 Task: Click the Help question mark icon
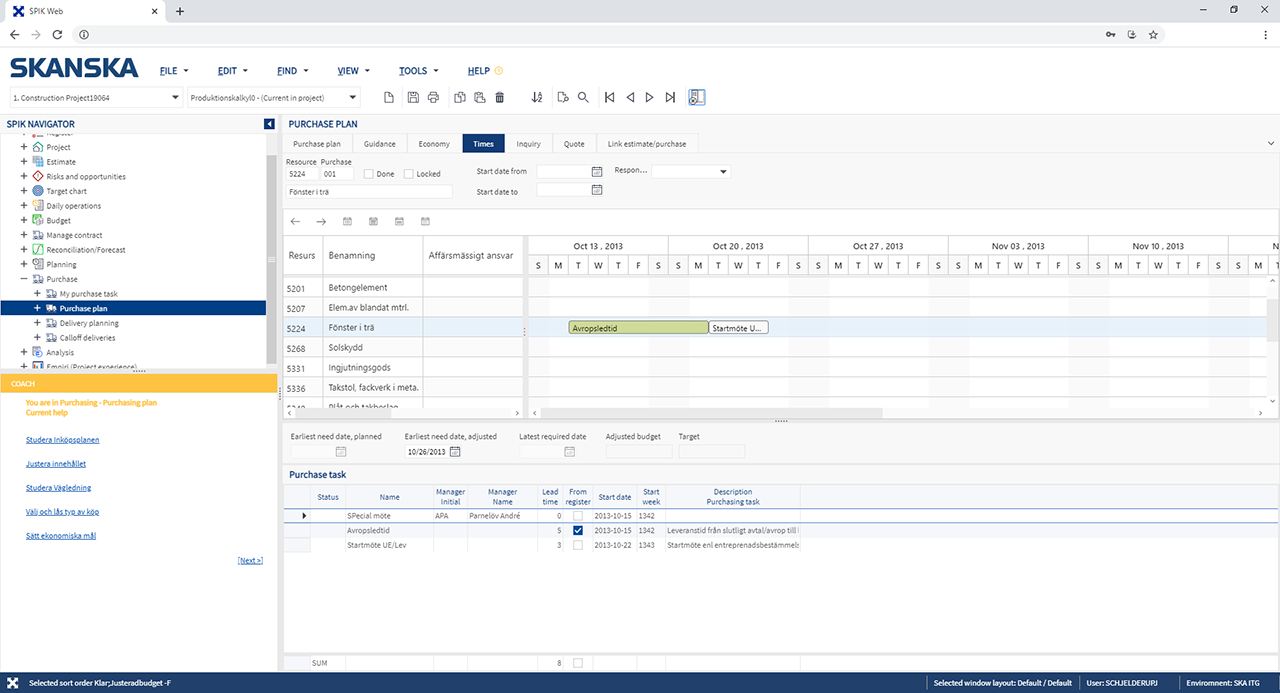coord(498,71)
